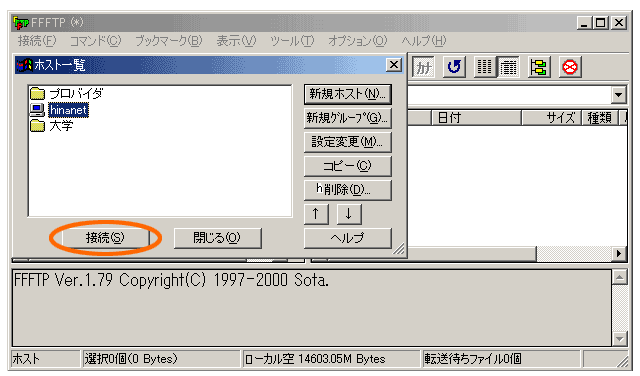This screenshot has height=376, width=640.
Task: Click the horizontal scrollbar right arrow
Action: pyautogui.click(x=619, y=254)
